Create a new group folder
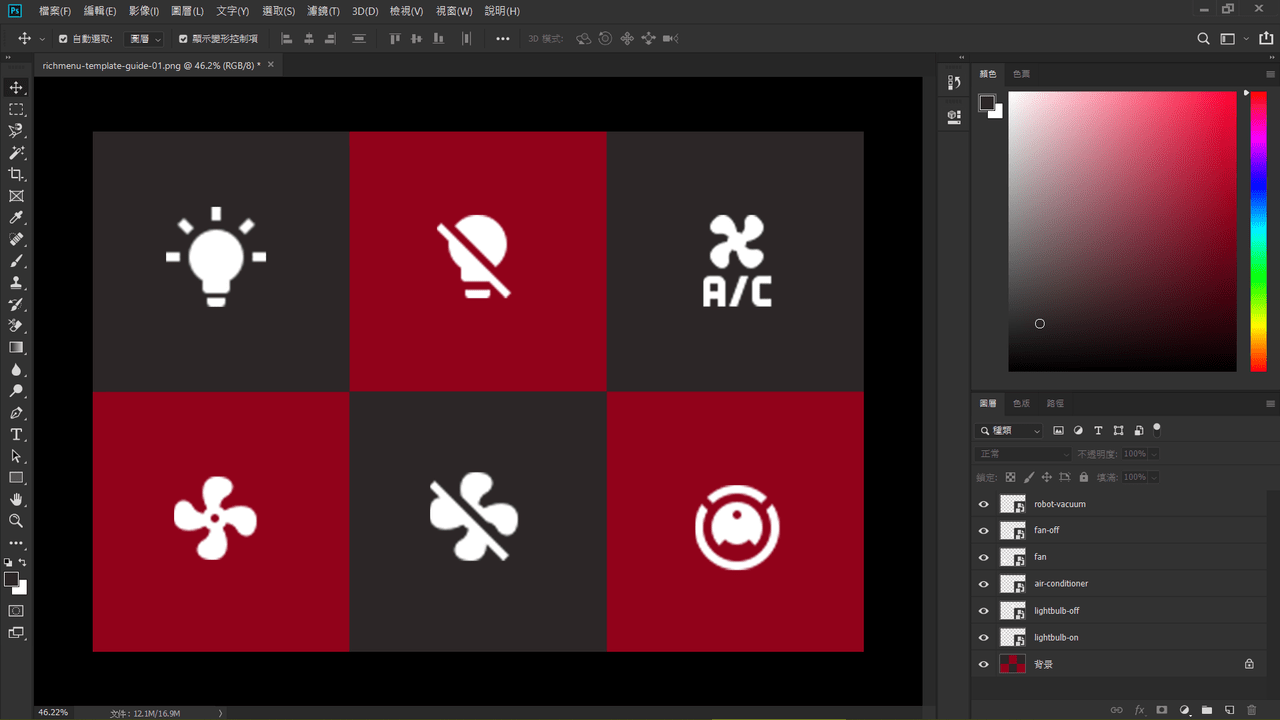Viewport: 1280px width, 720px height. tap(1207, 710)
